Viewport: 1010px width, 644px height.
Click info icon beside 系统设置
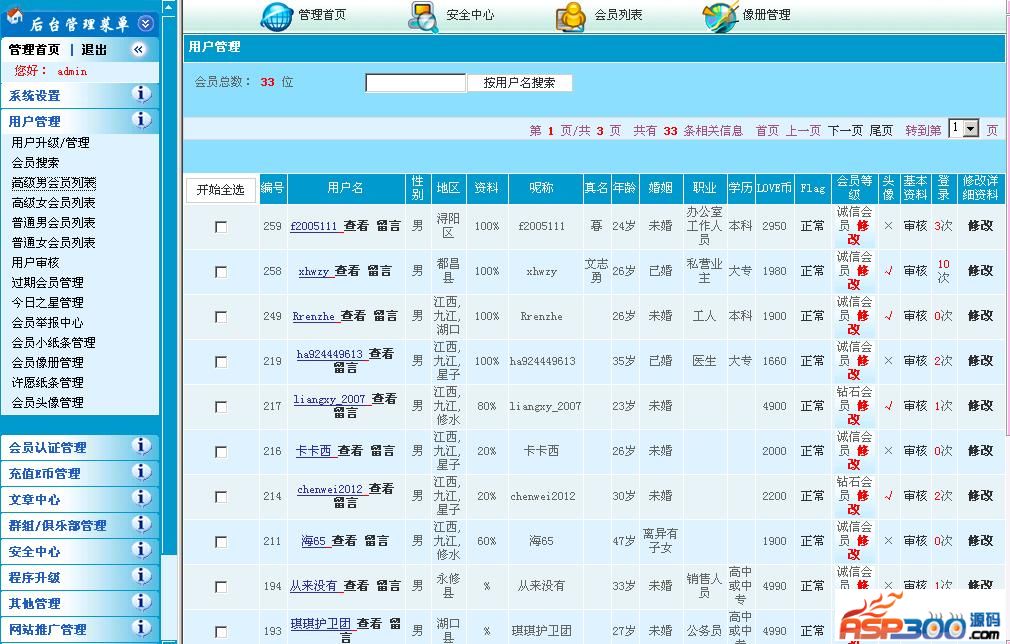point(142,94)
